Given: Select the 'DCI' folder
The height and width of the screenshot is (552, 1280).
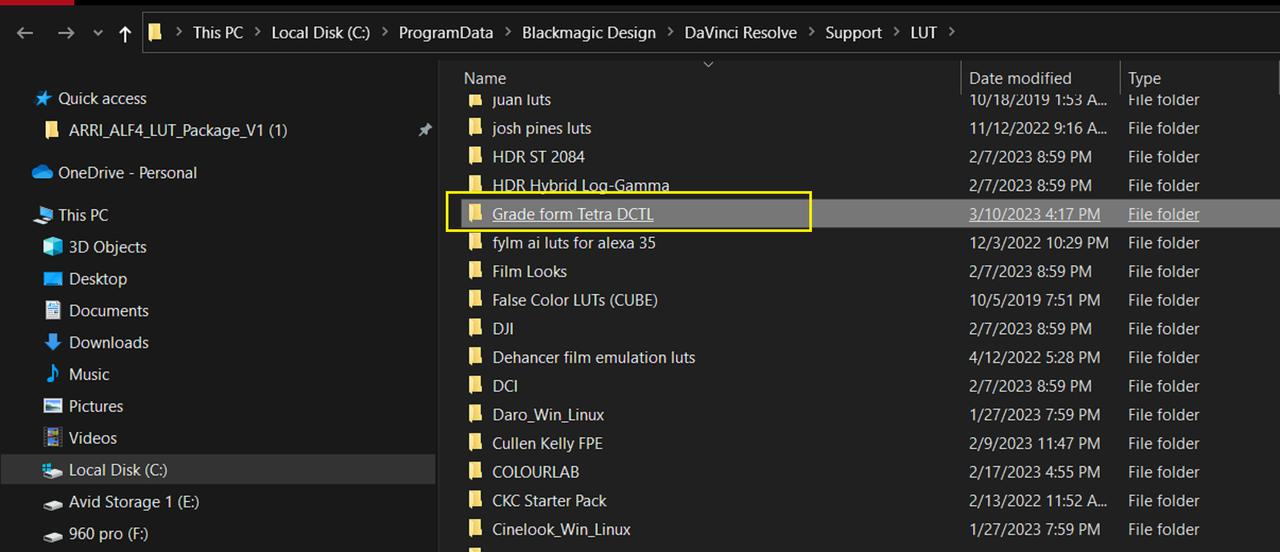Looking at the screenshot, I should pyautogui.click(x=505, y=386).
